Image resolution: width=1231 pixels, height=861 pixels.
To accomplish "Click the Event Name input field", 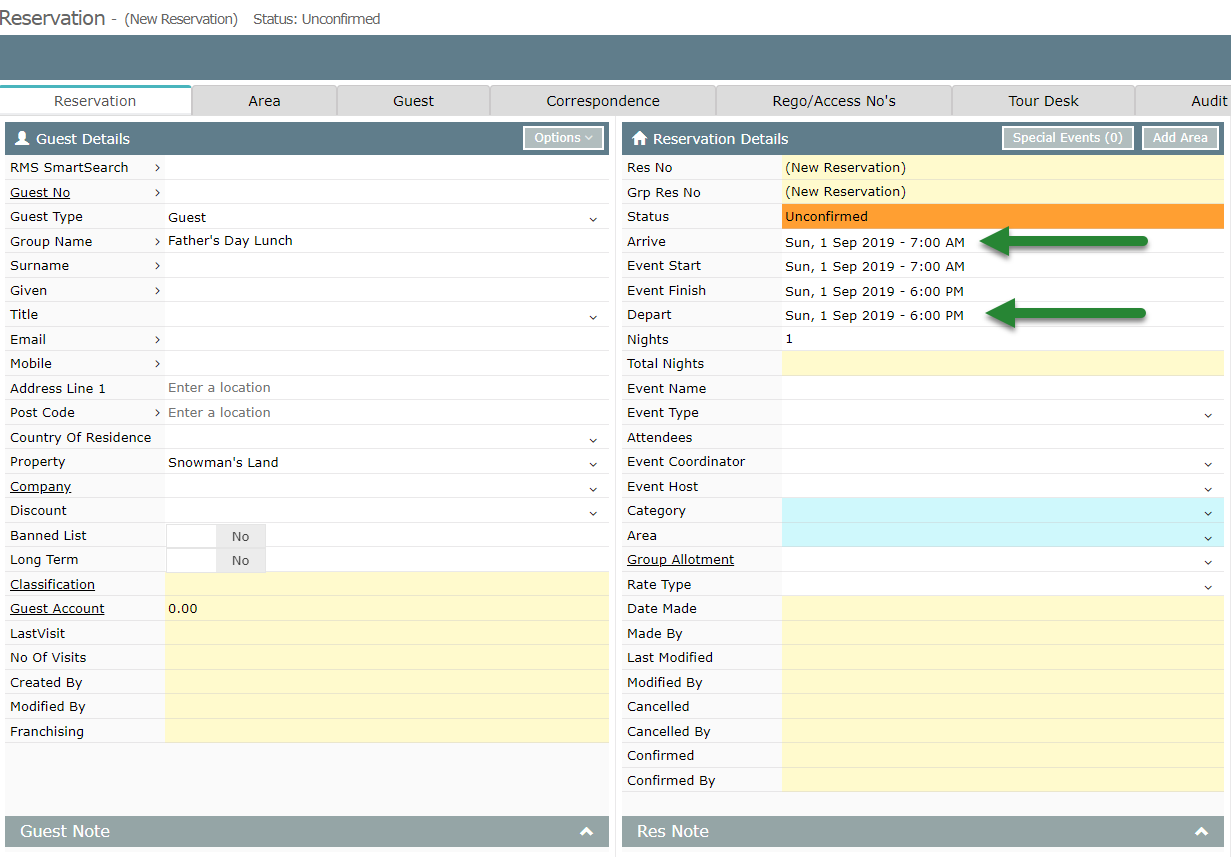I will [x=1003, y=389].
